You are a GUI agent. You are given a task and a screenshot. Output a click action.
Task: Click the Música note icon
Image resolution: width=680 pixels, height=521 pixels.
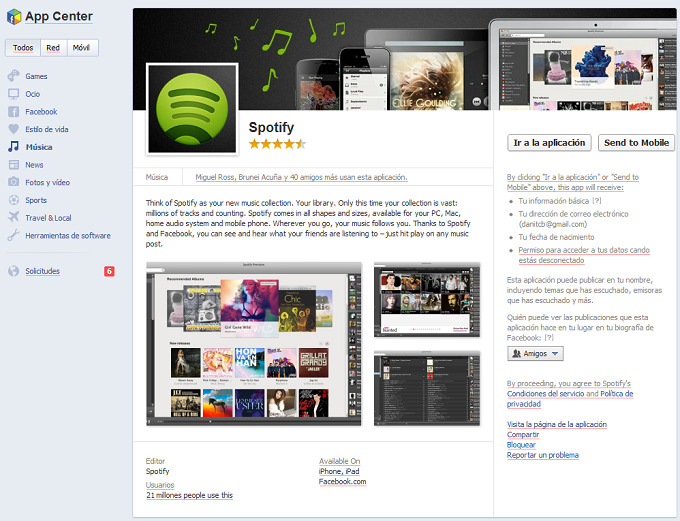[x=13, y=147]
